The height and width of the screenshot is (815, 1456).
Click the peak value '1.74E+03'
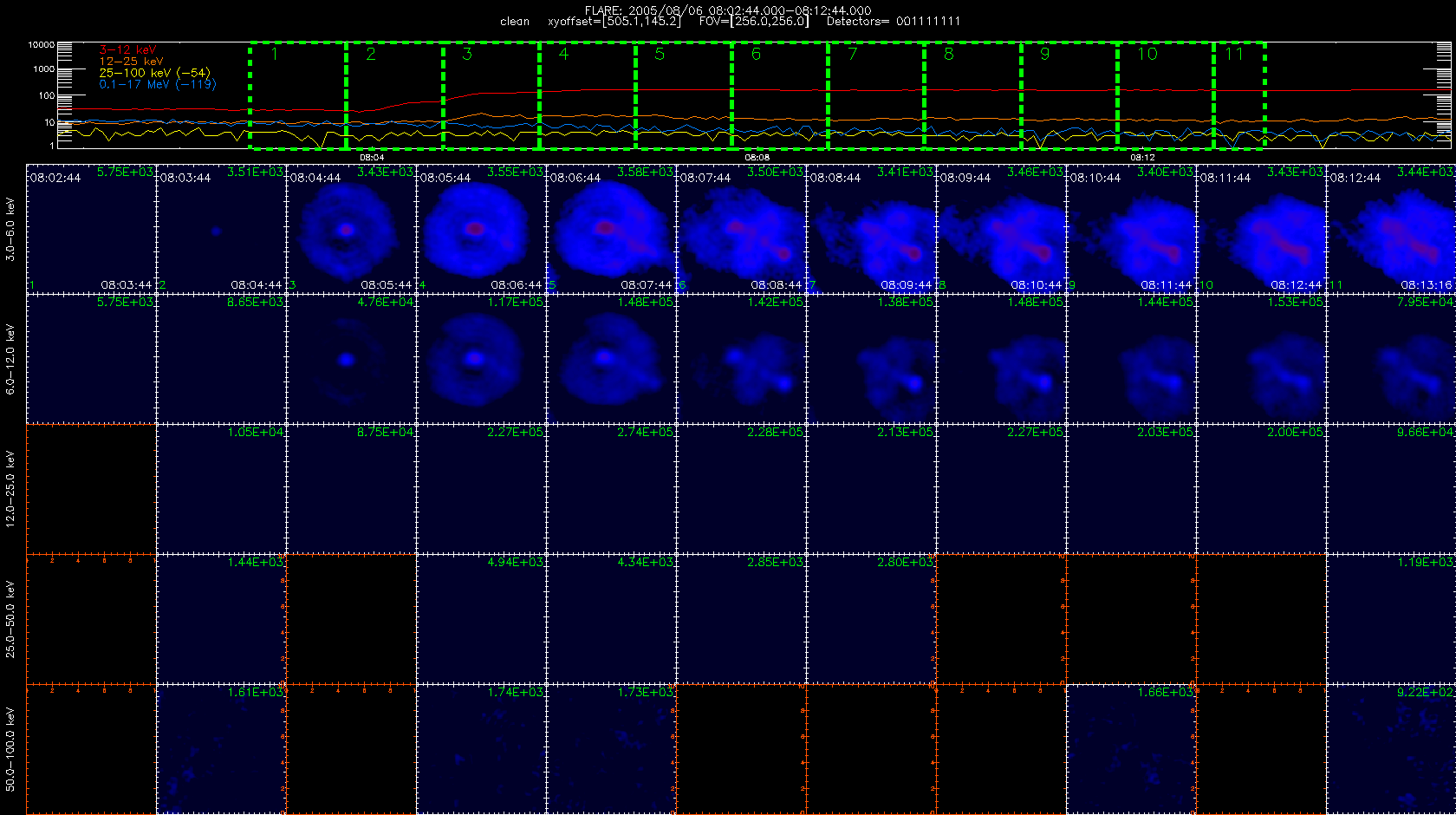coord(516,692)
